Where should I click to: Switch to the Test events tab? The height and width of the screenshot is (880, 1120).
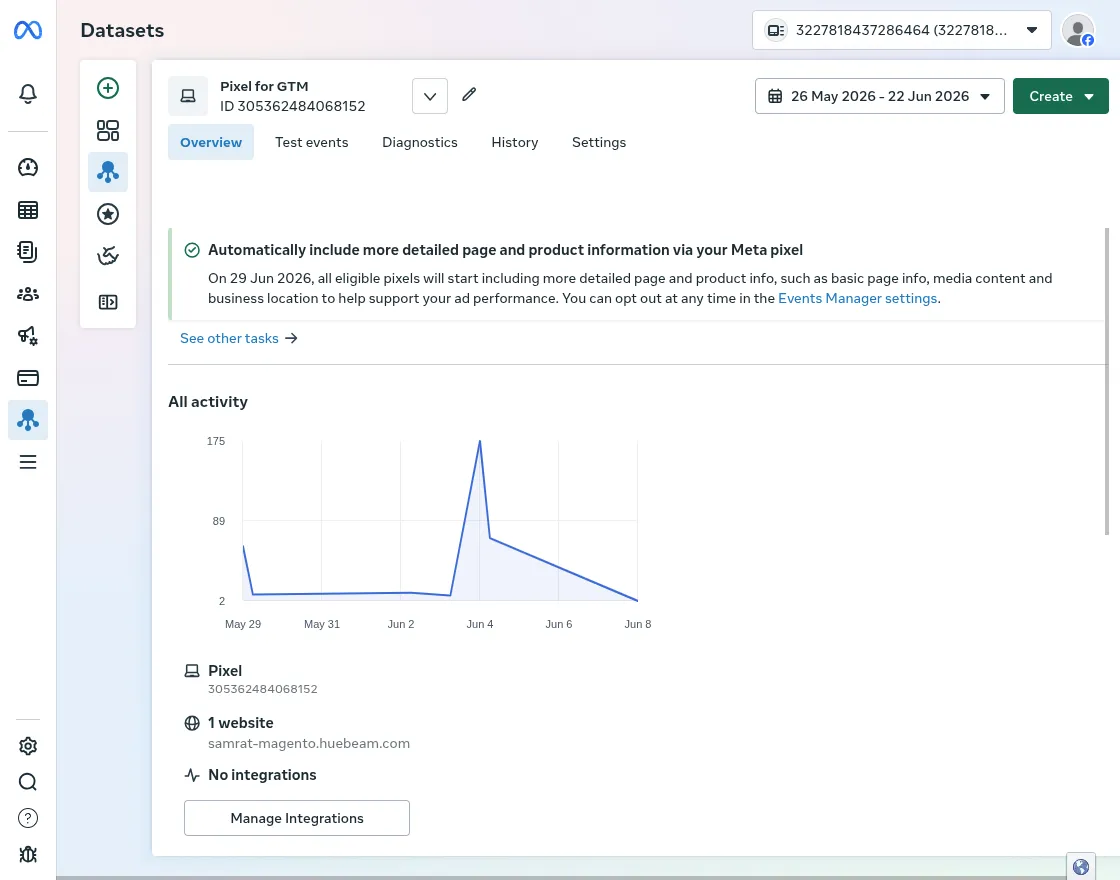pos(311,142)
